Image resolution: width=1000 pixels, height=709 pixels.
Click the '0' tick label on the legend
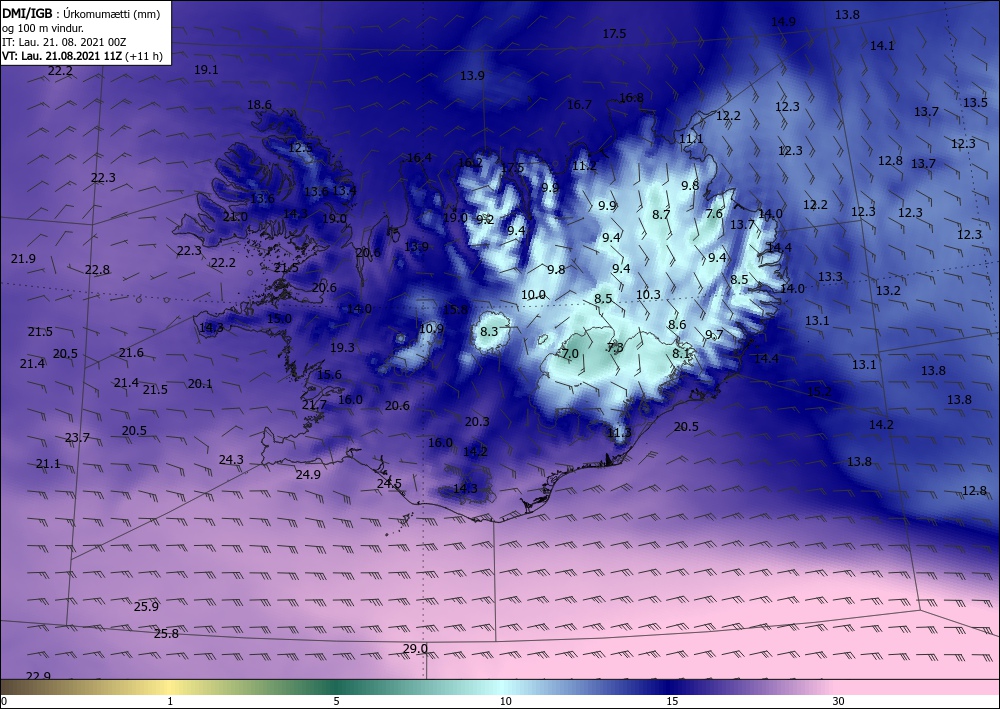(4, 702)
